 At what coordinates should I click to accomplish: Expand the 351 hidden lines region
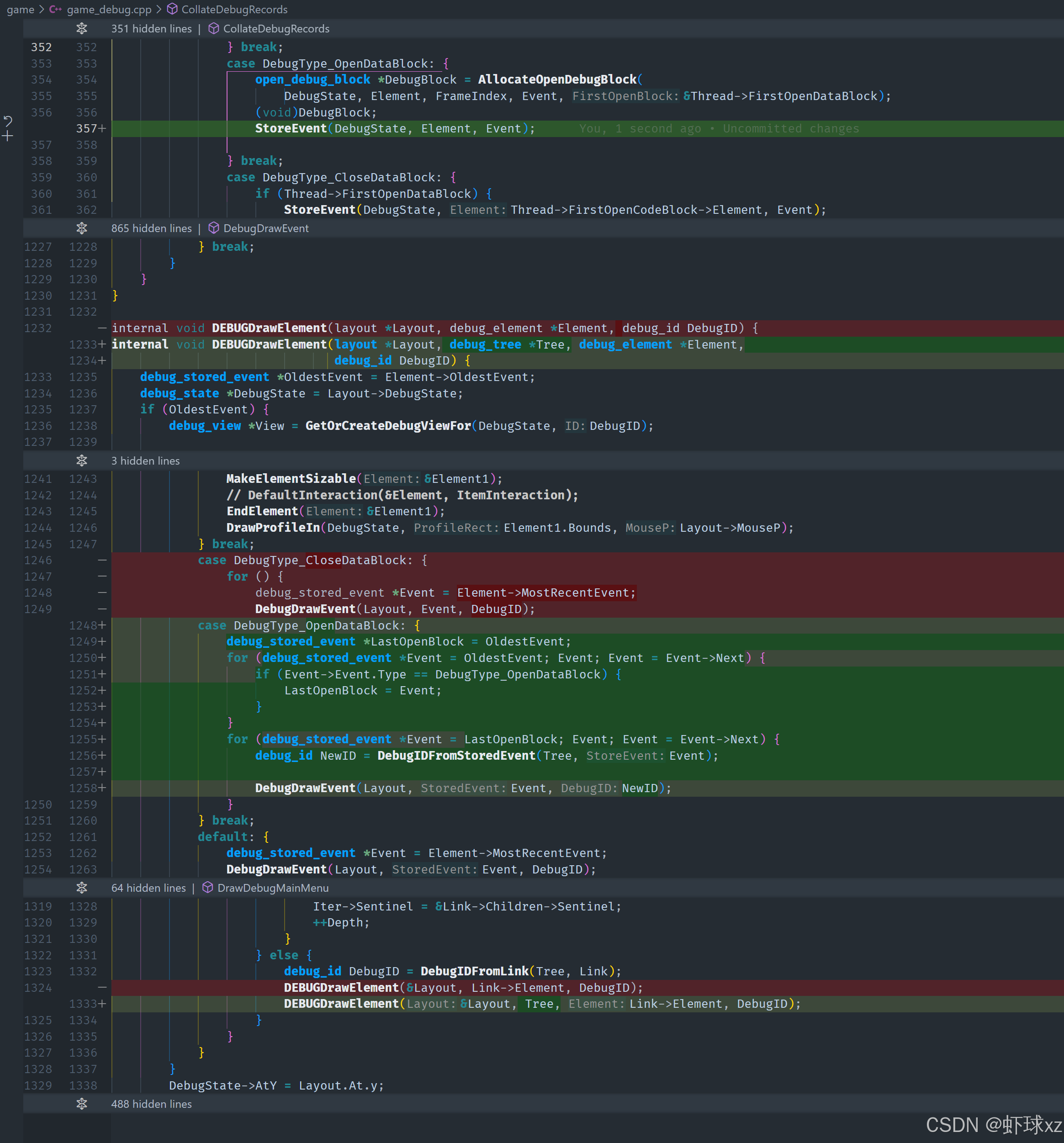151,29
